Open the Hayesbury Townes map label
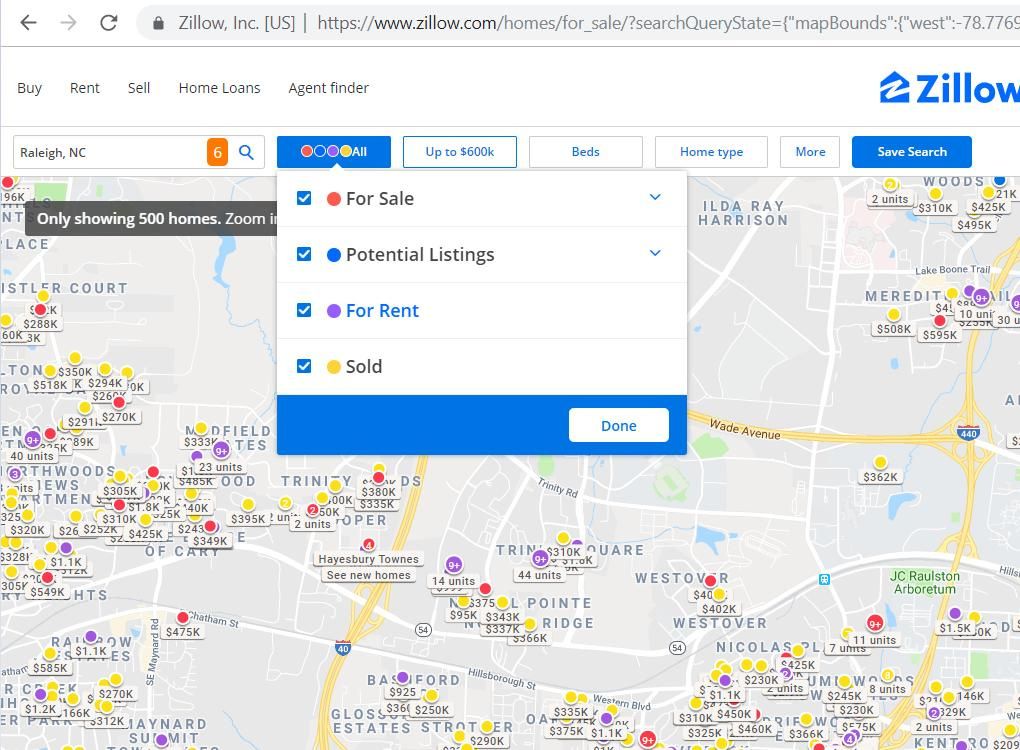Image resolution: width=1020 pixels, height=750 pixels. (369, 559)
